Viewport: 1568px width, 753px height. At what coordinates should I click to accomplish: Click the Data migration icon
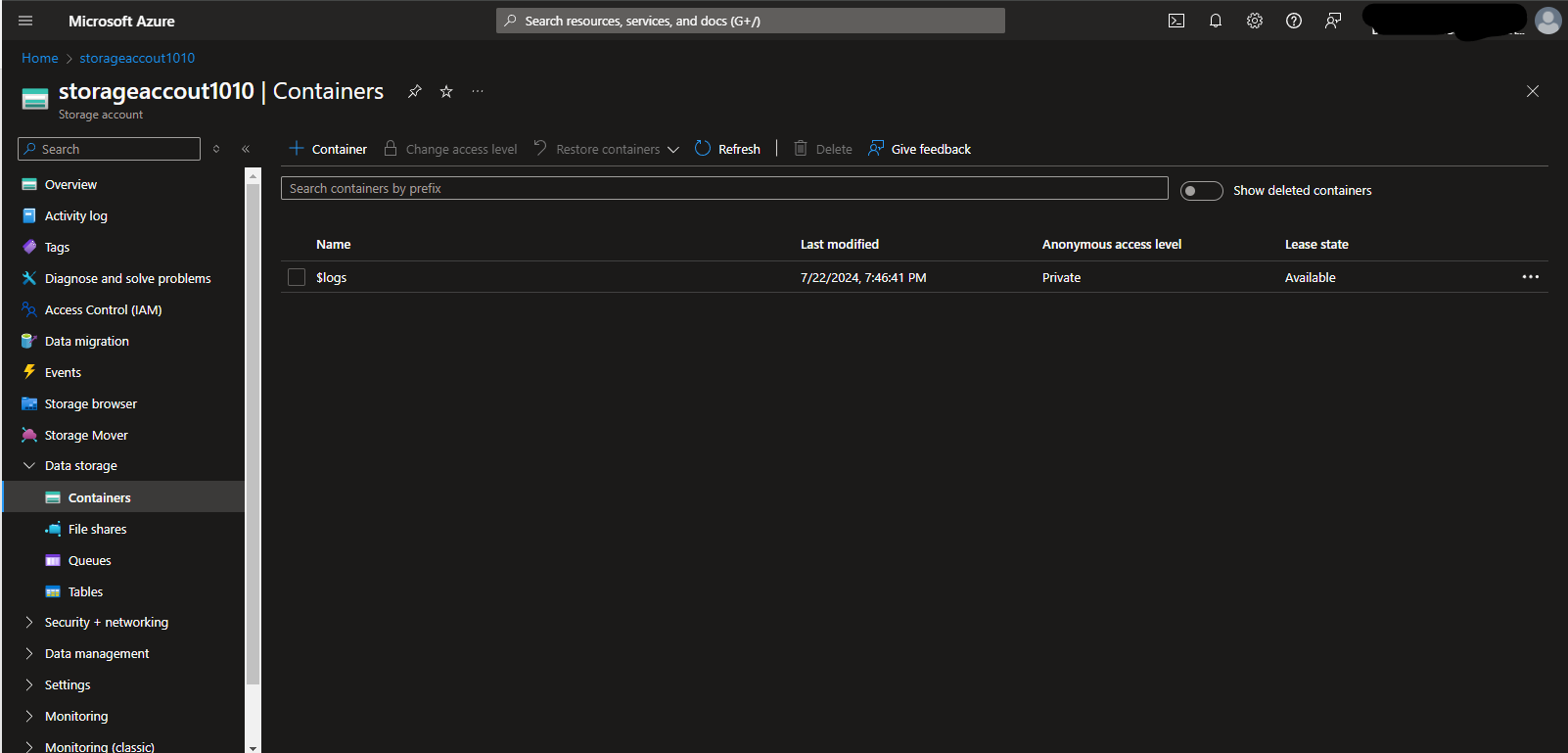click(x=29, y=341)
